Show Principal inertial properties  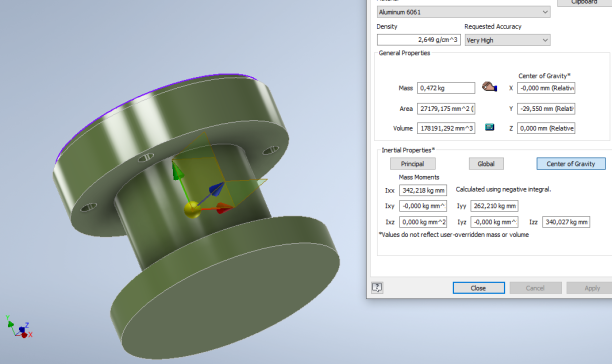coord(413,164)
